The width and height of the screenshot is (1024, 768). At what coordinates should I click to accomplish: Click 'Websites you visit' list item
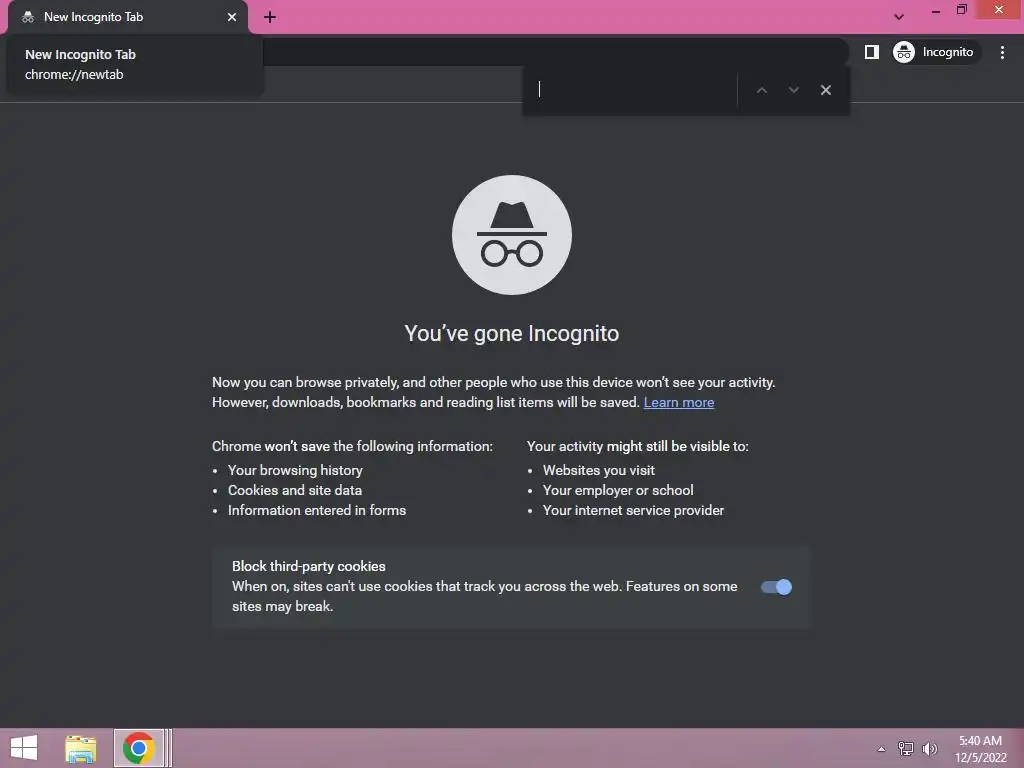[x=599, y=470]
